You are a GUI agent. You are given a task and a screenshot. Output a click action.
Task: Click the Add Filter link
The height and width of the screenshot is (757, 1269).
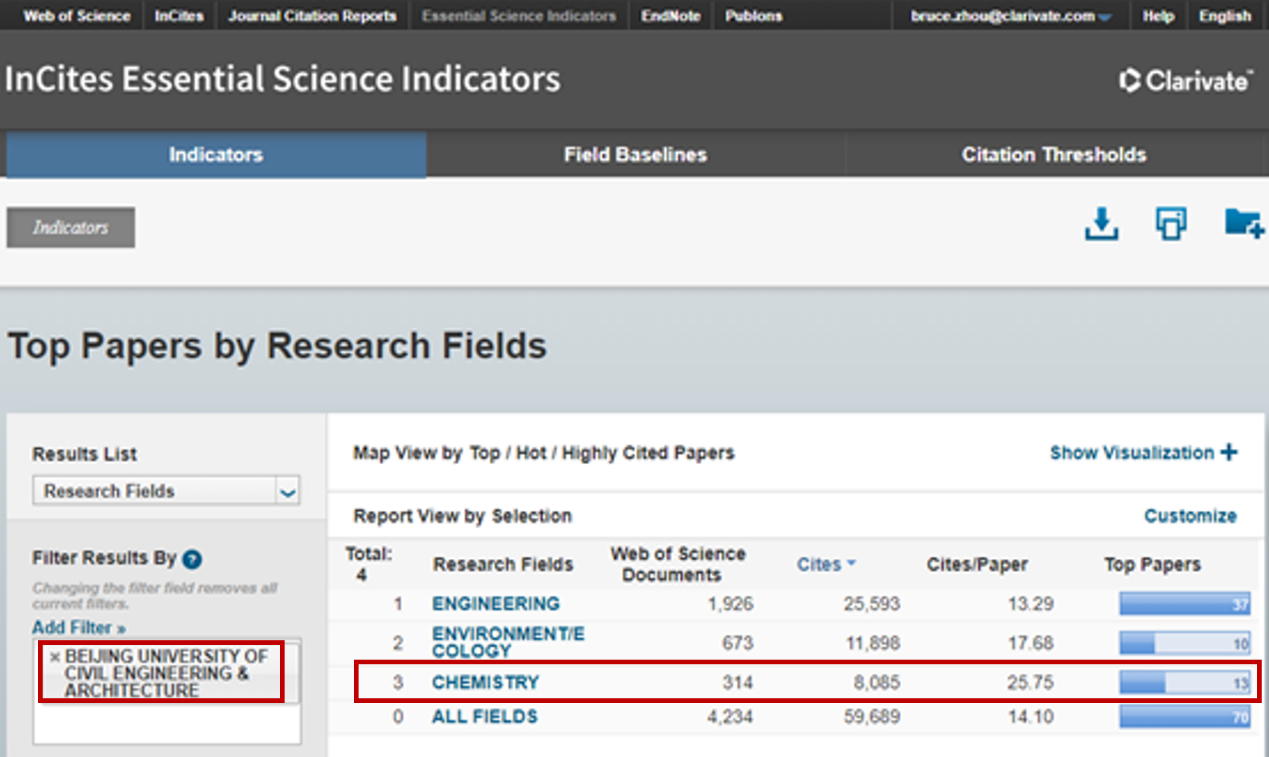click(x=79, y=628)
